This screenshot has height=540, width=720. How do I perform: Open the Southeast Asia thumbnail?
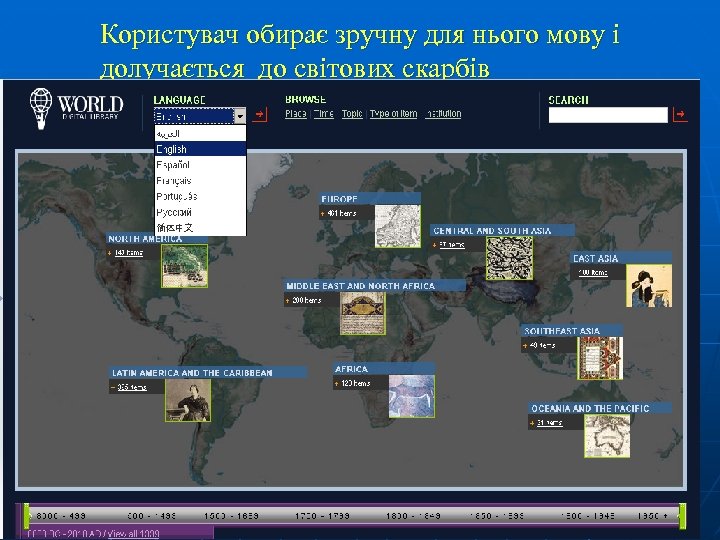coord(600,358)
